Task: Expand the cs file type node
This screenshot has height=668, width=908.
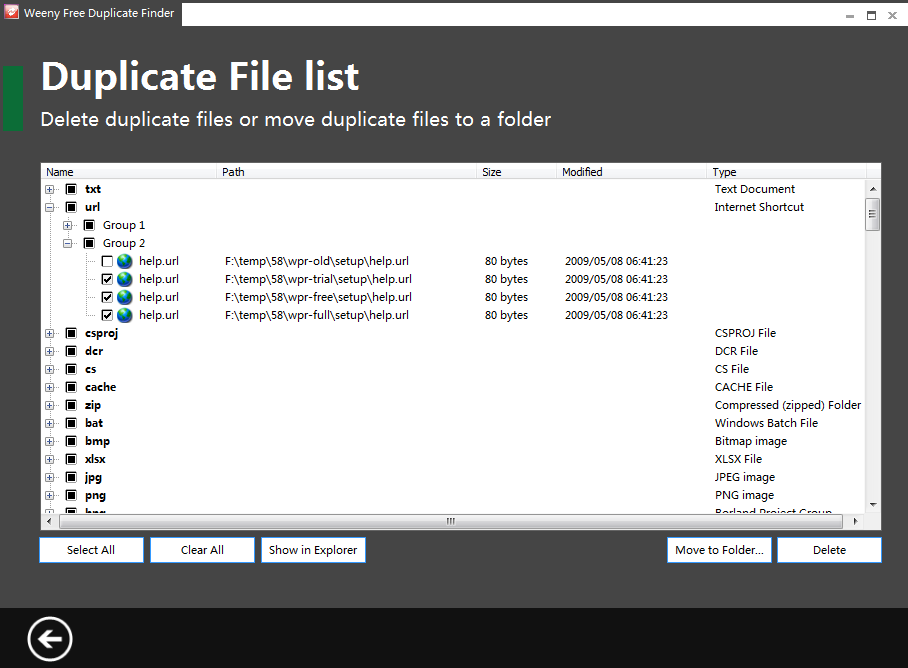Action: [50, 369]
